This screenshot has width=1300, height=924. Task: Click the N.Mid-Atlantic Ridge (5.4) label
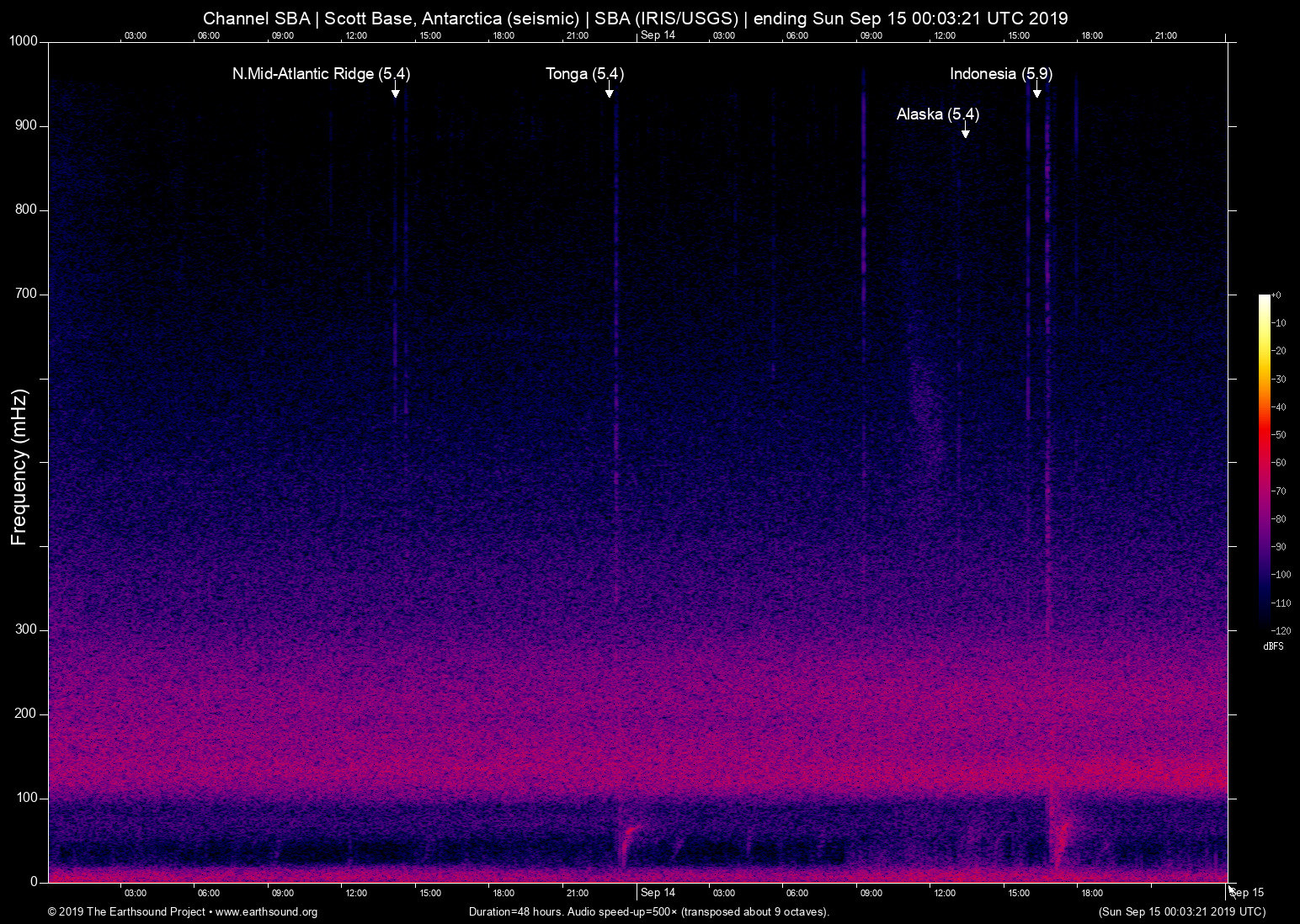pyautogui.click(x=321, y=74)
